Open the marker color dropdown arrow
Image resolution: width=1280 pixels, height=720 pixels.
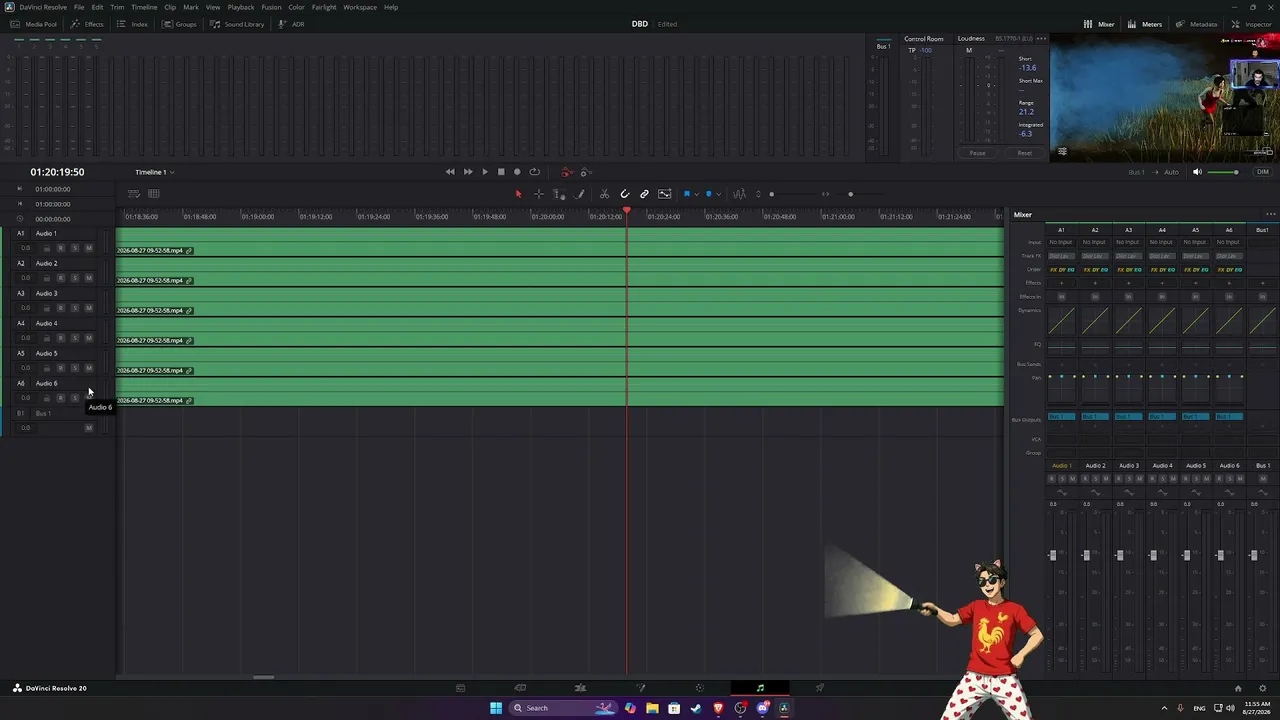tap(718, 194)
